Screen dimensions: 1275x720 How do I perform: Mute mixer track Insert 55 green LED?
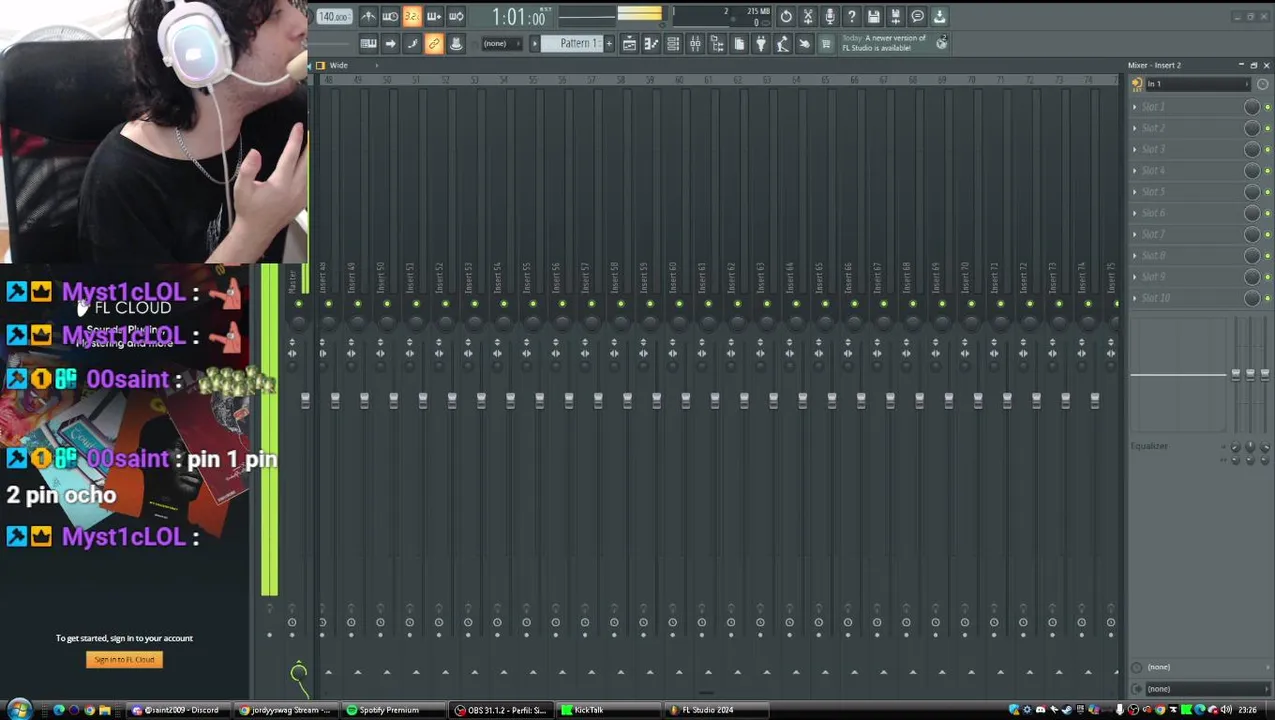click(532, 304)
